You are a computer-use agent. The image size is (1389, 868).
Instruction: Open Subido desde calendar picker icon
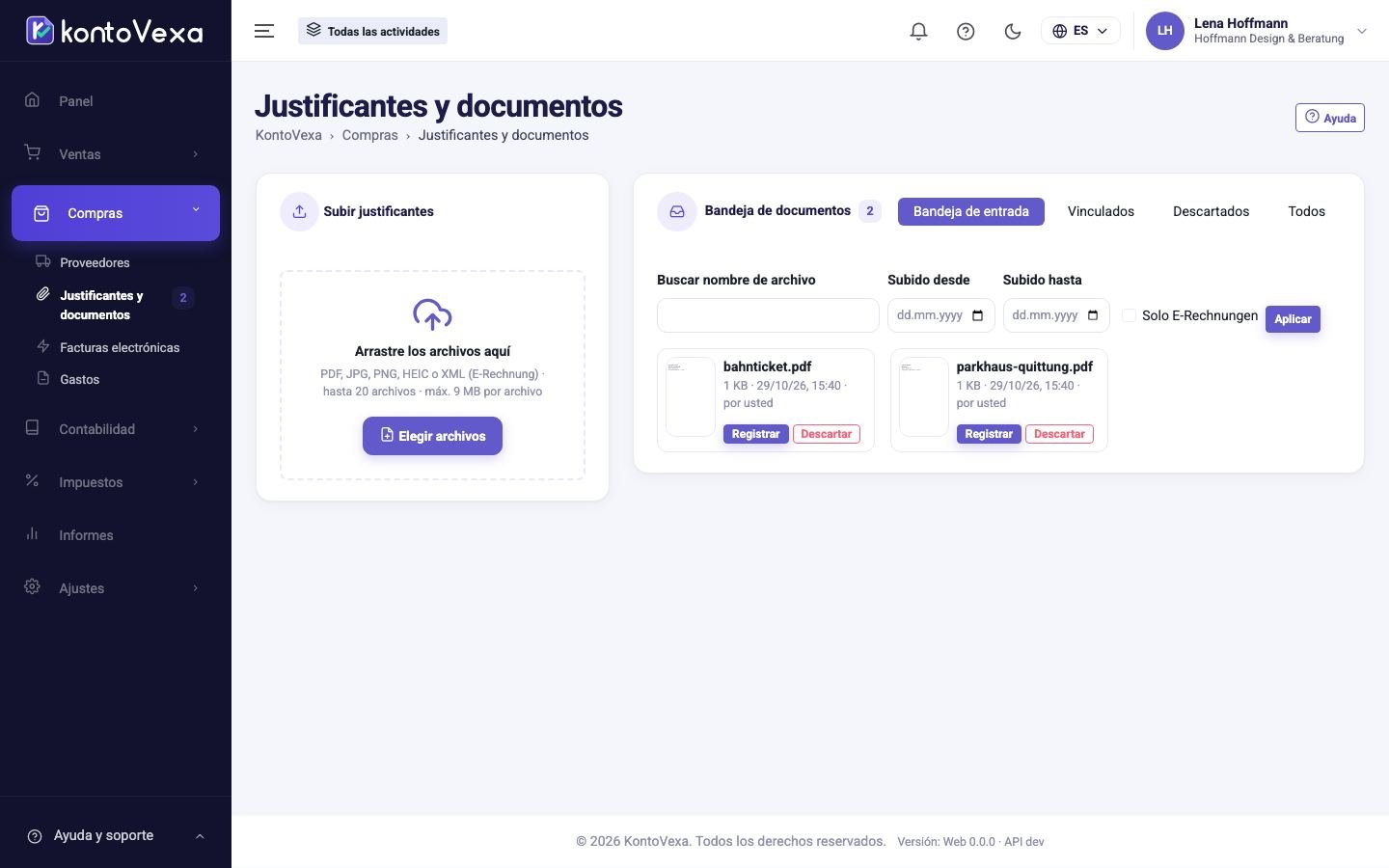point(977,315)
